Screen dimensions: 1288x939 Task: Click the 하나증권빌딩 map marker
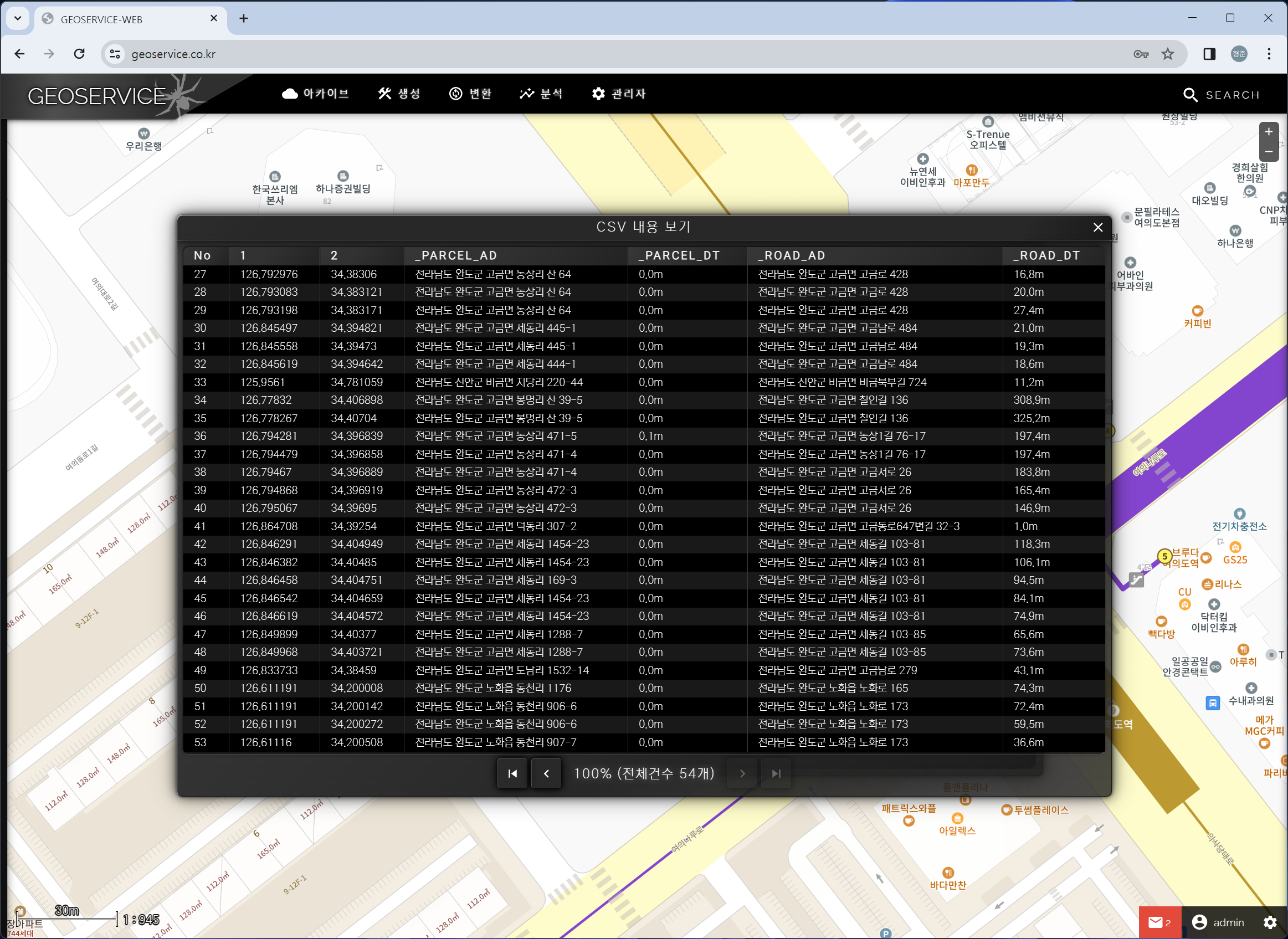(x=343, y=176)
